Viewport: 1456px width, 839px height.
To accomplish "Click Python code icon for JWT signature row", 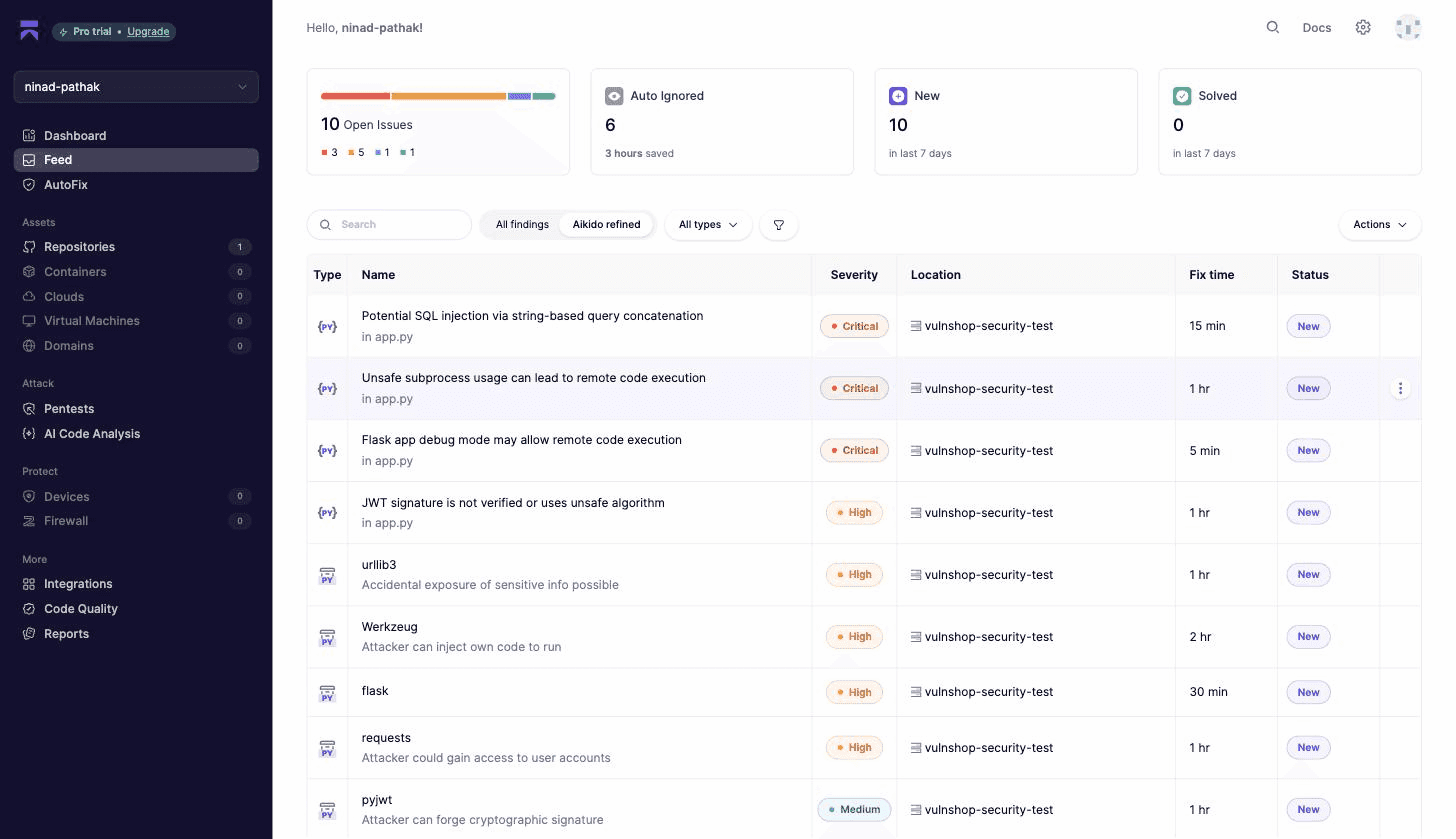I will coord(327,512).
